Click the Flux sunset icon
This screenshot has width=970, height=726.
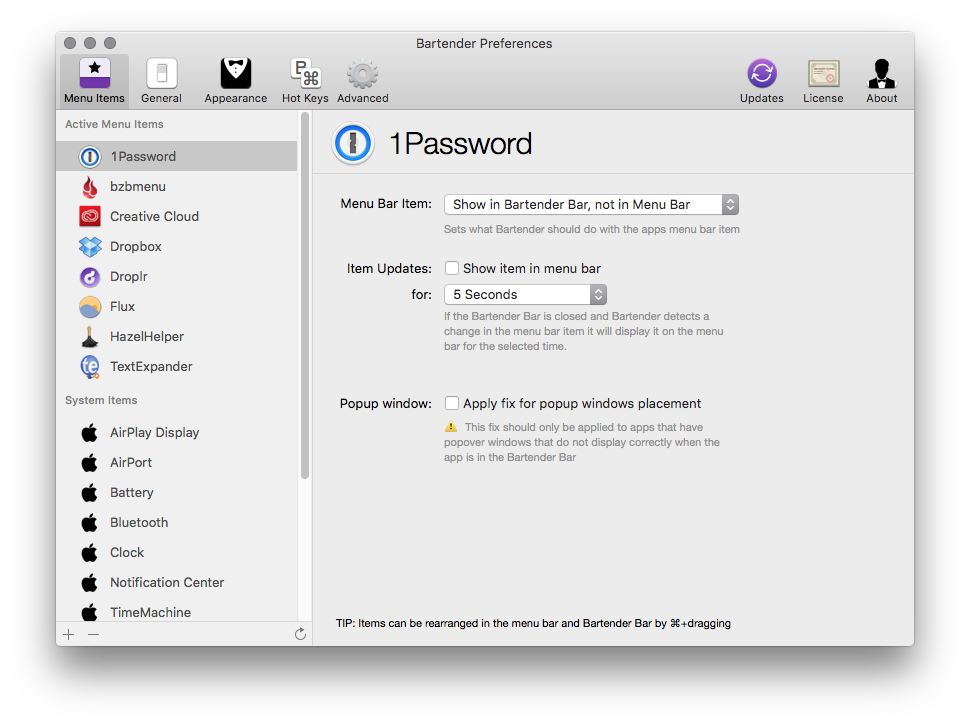[x=90, y=307]
